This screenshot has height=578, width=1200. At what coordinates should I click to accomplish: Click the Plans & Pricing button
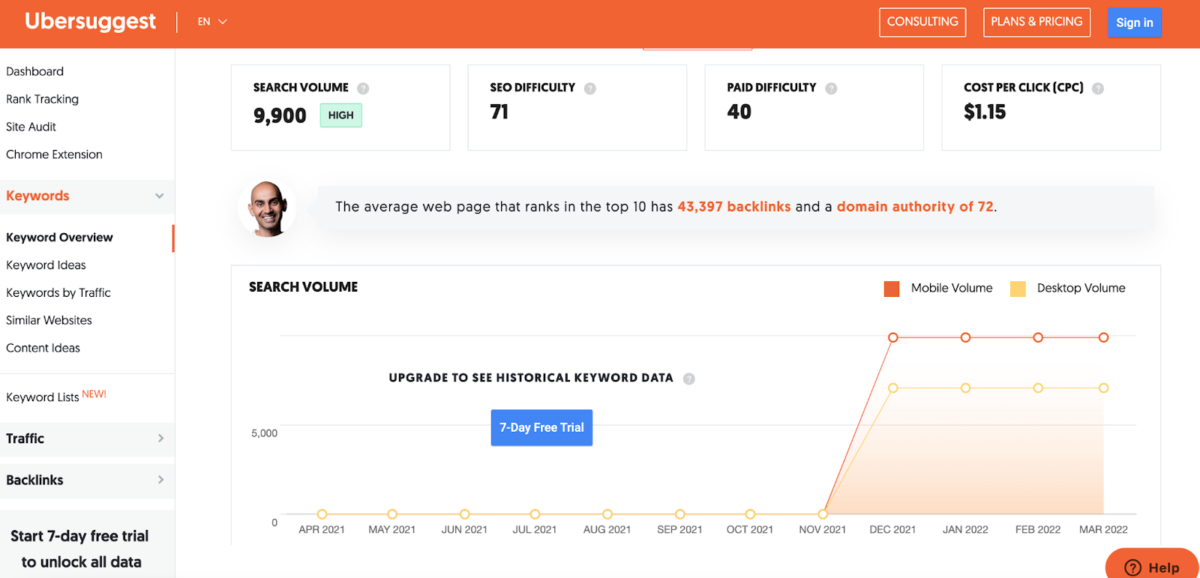click(1036, 22)
